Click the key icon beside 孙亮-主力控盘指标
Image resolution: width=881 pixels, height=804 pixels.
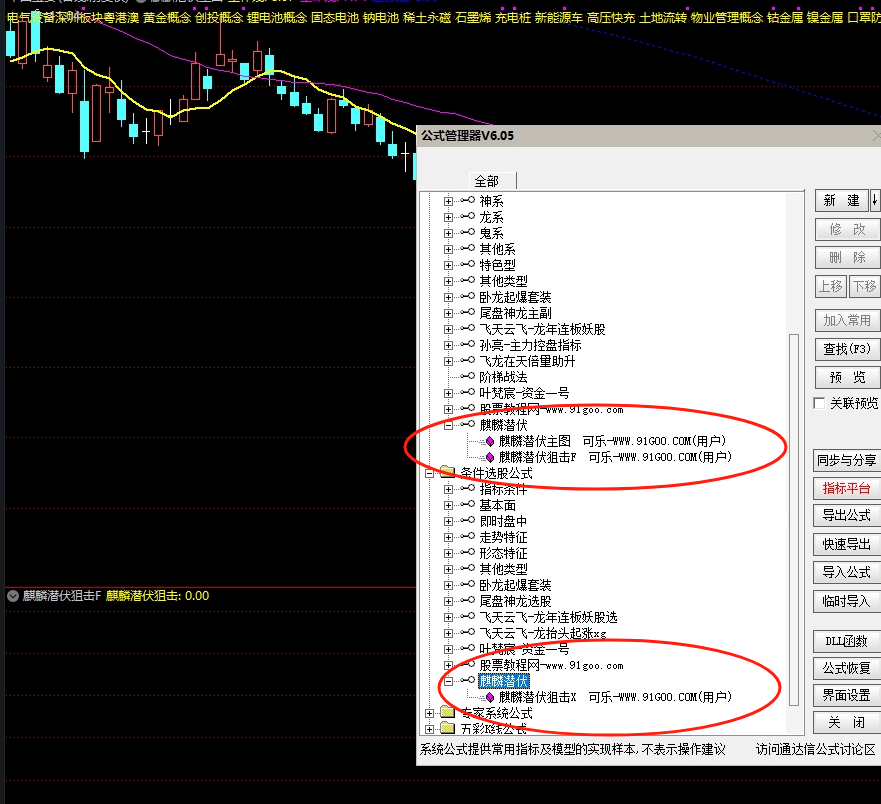[467, 344]
